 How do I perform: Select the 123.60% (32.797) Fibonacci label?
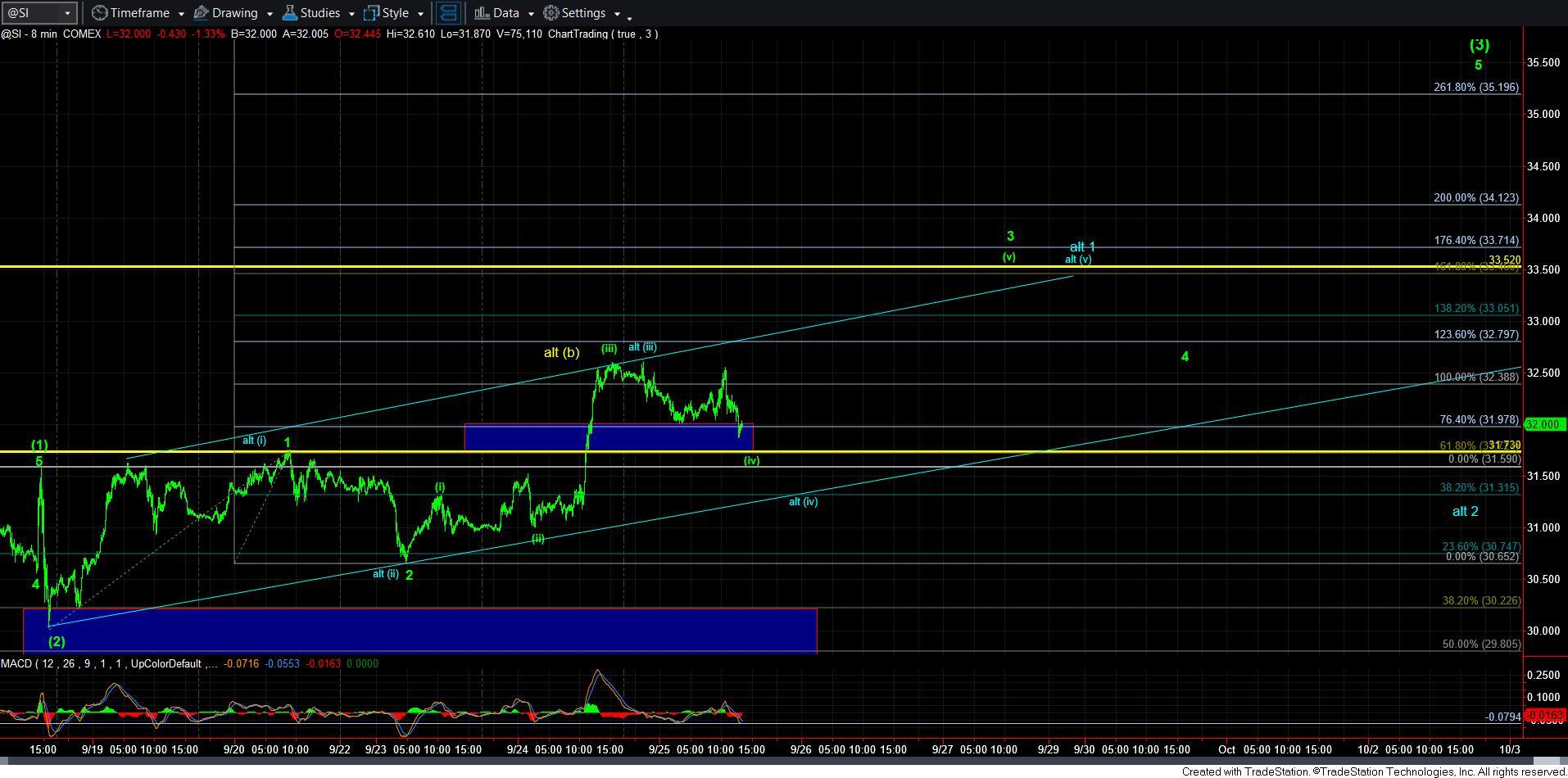(x=1476, y=334)
